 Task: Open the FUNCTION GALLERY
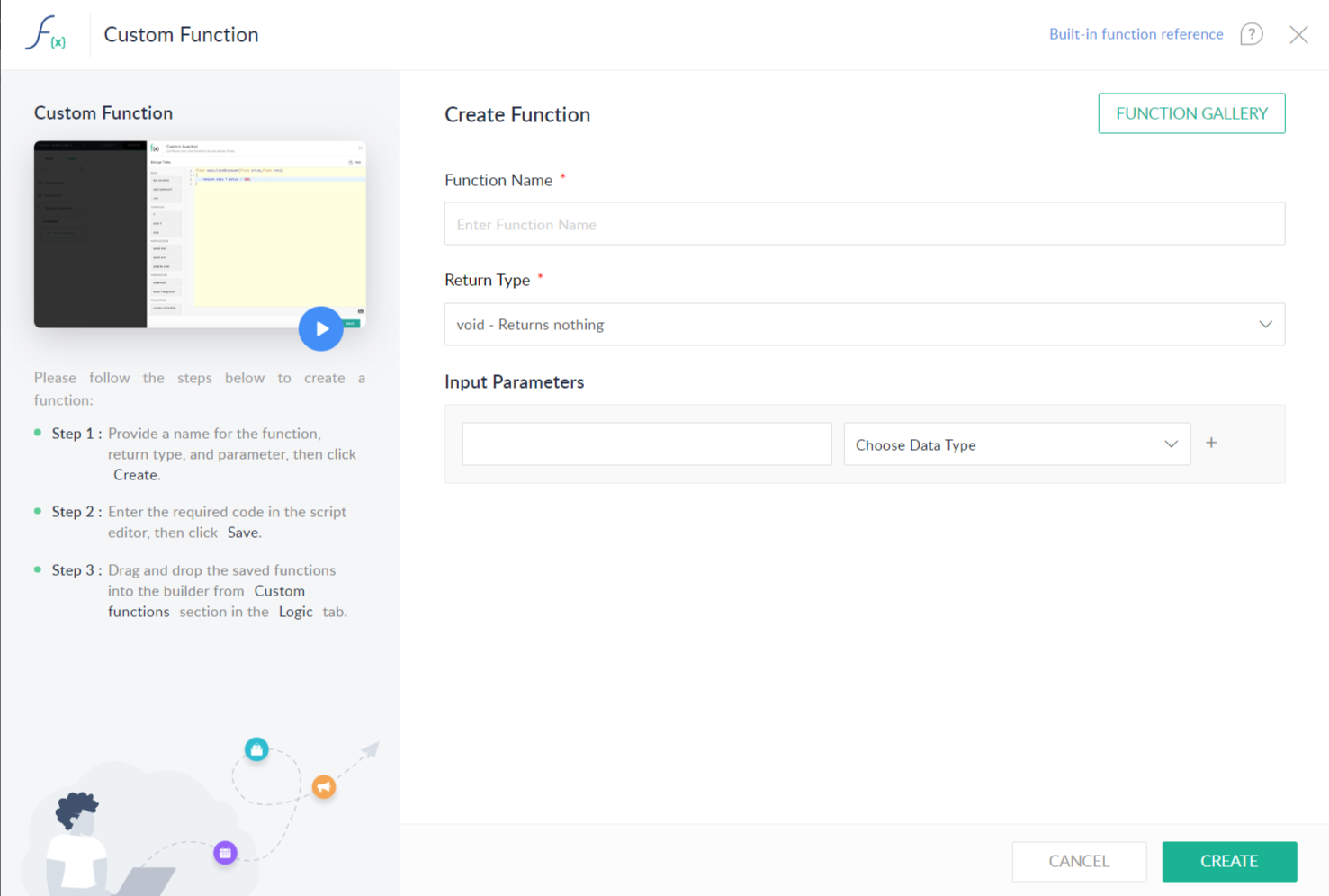click(x=1191, y=113)
